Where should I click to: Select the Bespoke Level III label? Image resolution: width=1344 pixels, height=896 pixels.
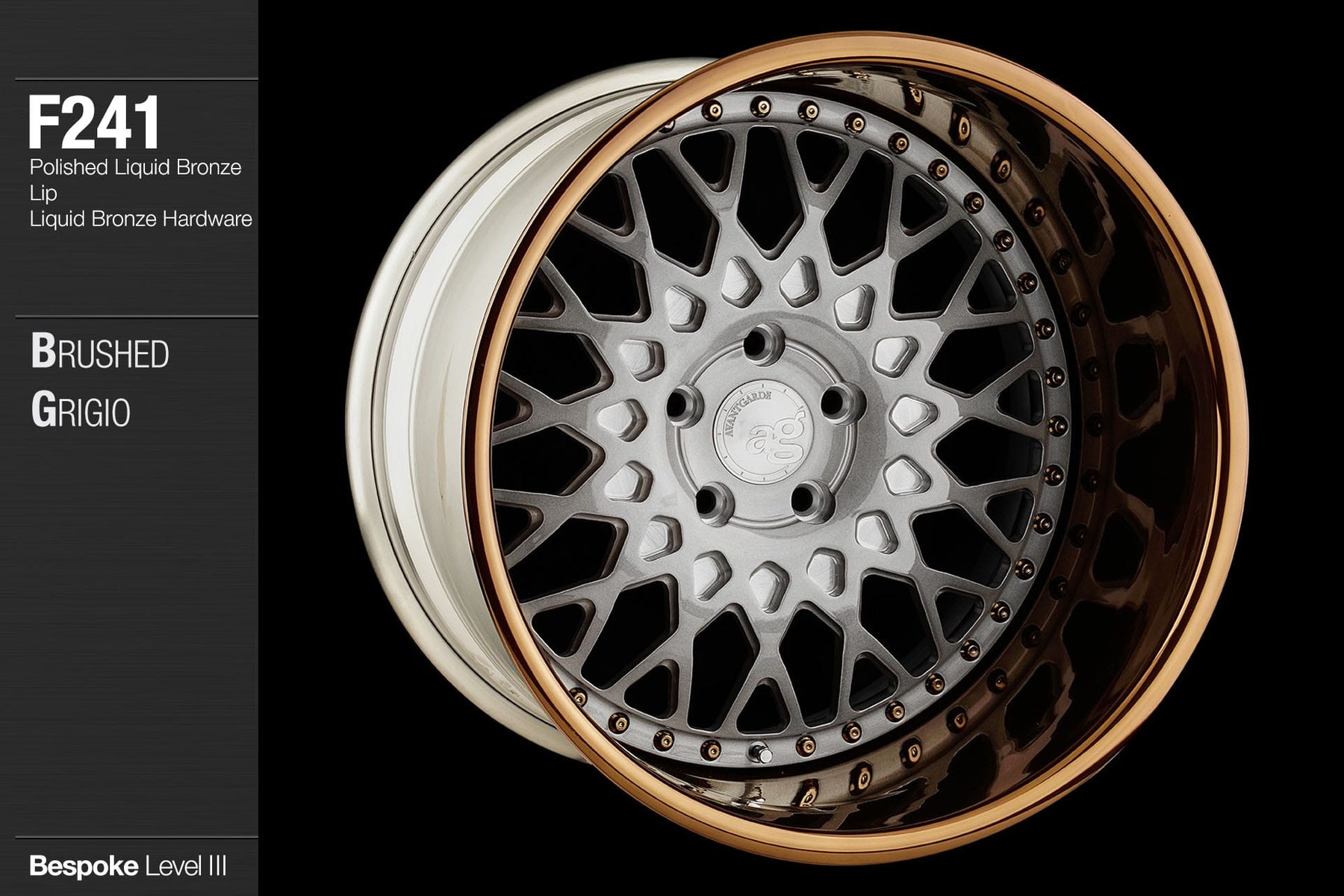[128, 867]
